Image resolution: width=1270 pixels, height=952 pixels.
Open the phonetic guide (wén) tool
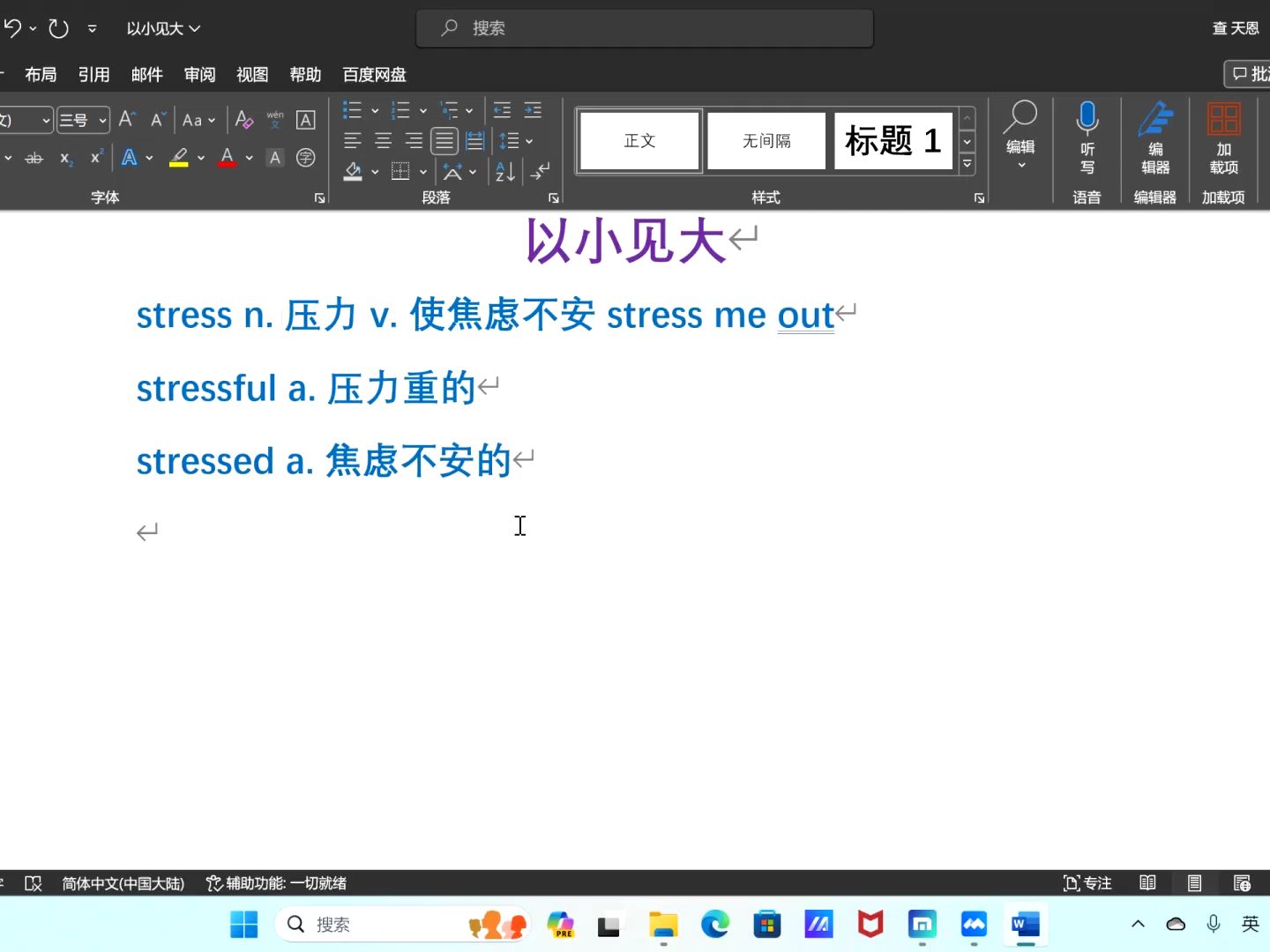point(275,119)
